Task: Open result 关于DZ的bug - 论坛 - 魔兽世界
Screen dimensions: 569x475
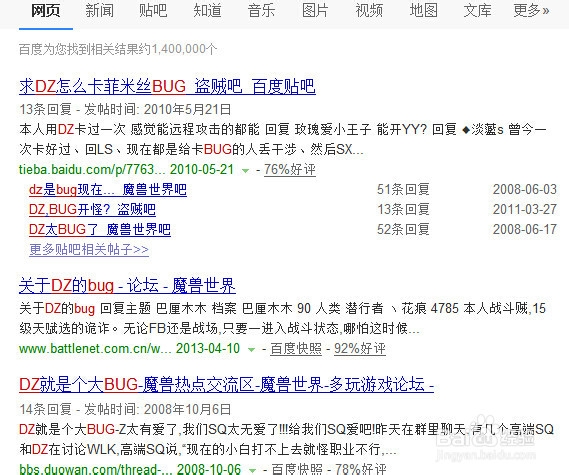Action: (x=127, y=286)
